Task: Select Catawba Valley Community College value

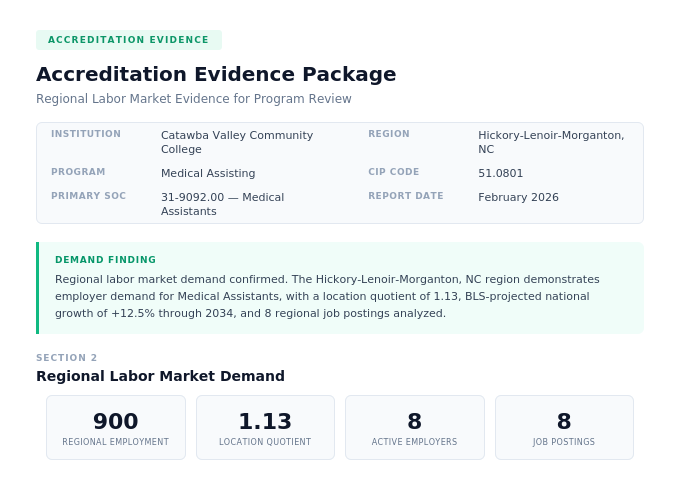Action: click(237, 142)
